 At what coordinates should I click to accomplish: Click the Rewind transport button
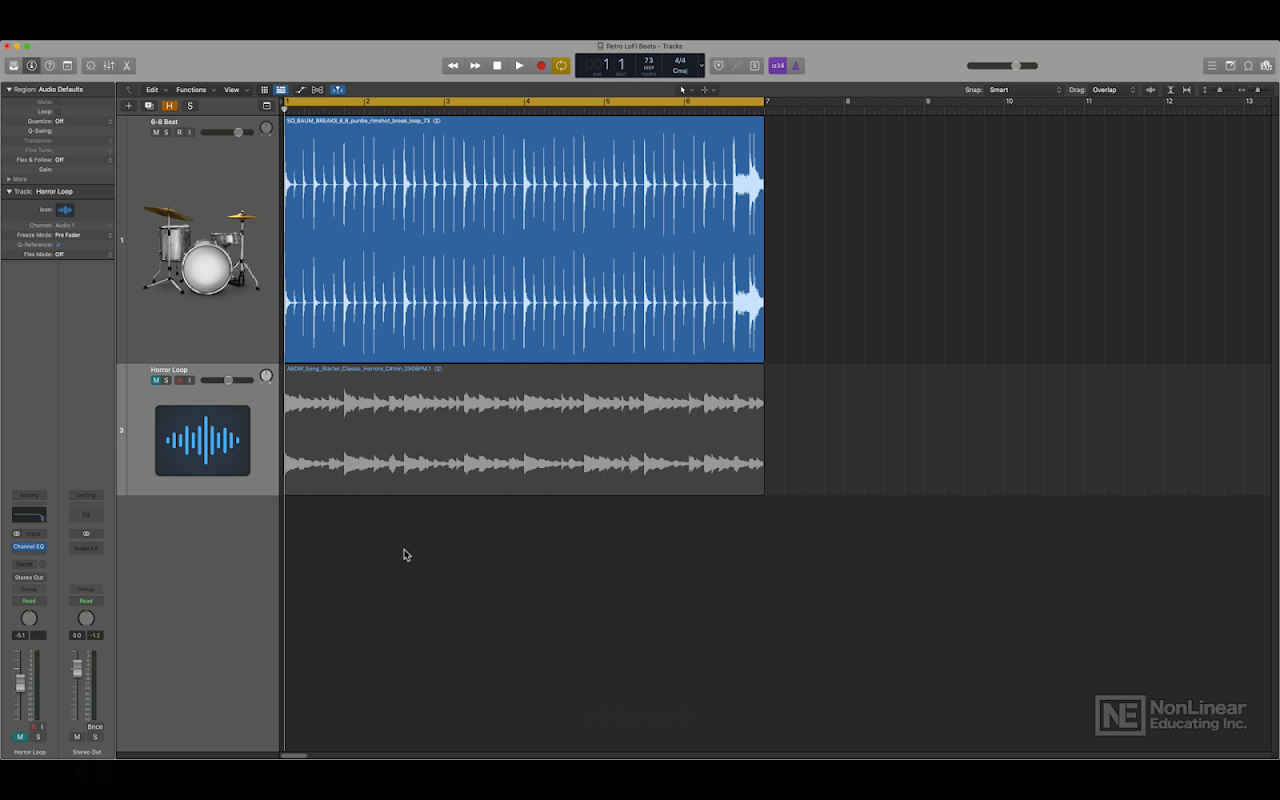click(453, 66)
